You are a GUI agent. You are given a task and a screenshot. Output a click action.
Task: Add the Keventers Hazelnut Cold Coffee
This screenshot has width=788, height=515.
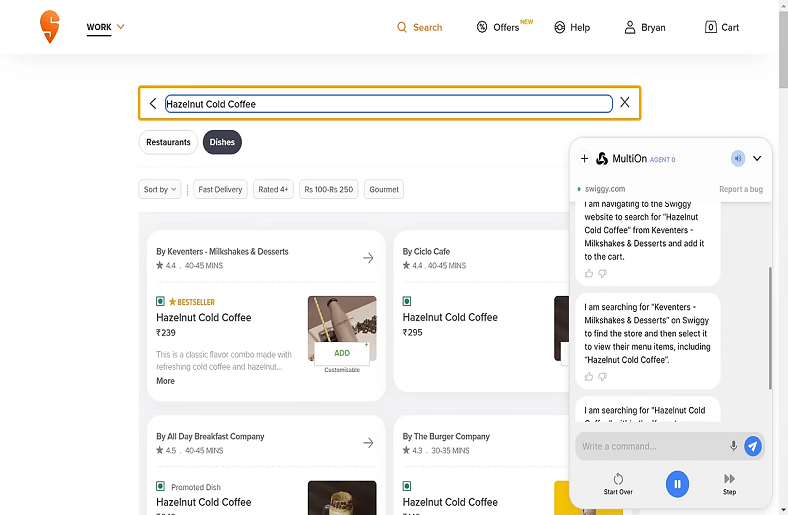coord(342,353)
